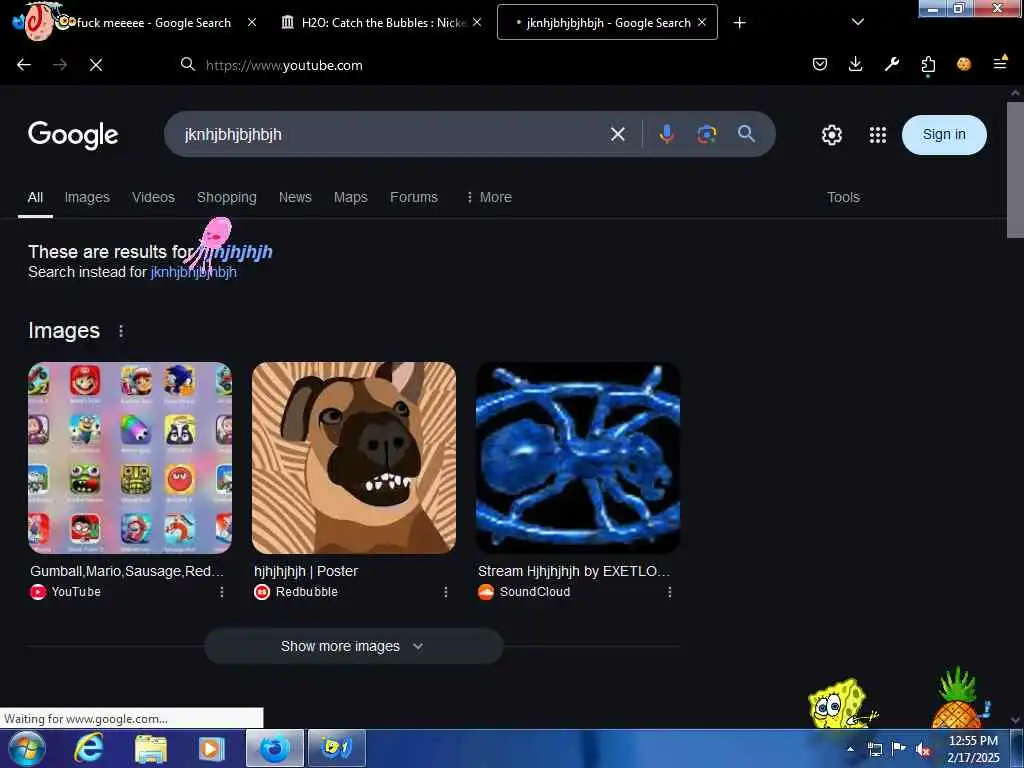
Task: Stop loading the page
Action: [x=96, y=65]
